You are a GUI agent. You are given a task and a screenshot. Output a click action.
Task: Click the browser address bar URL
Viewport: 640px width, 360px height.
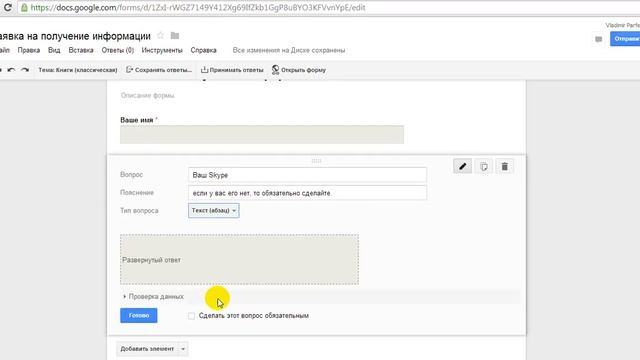(198, 7)
